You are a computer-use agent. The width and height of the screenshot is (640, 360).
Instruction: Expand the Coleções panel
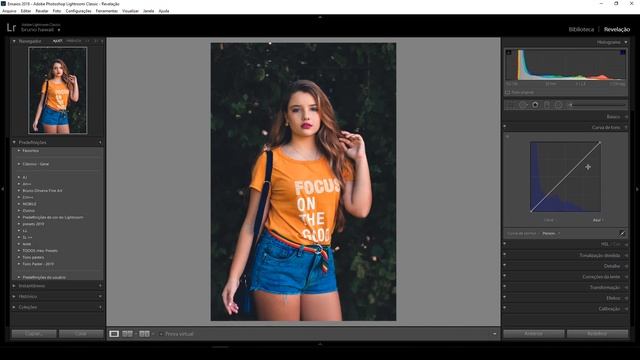[x=14, y=307]
